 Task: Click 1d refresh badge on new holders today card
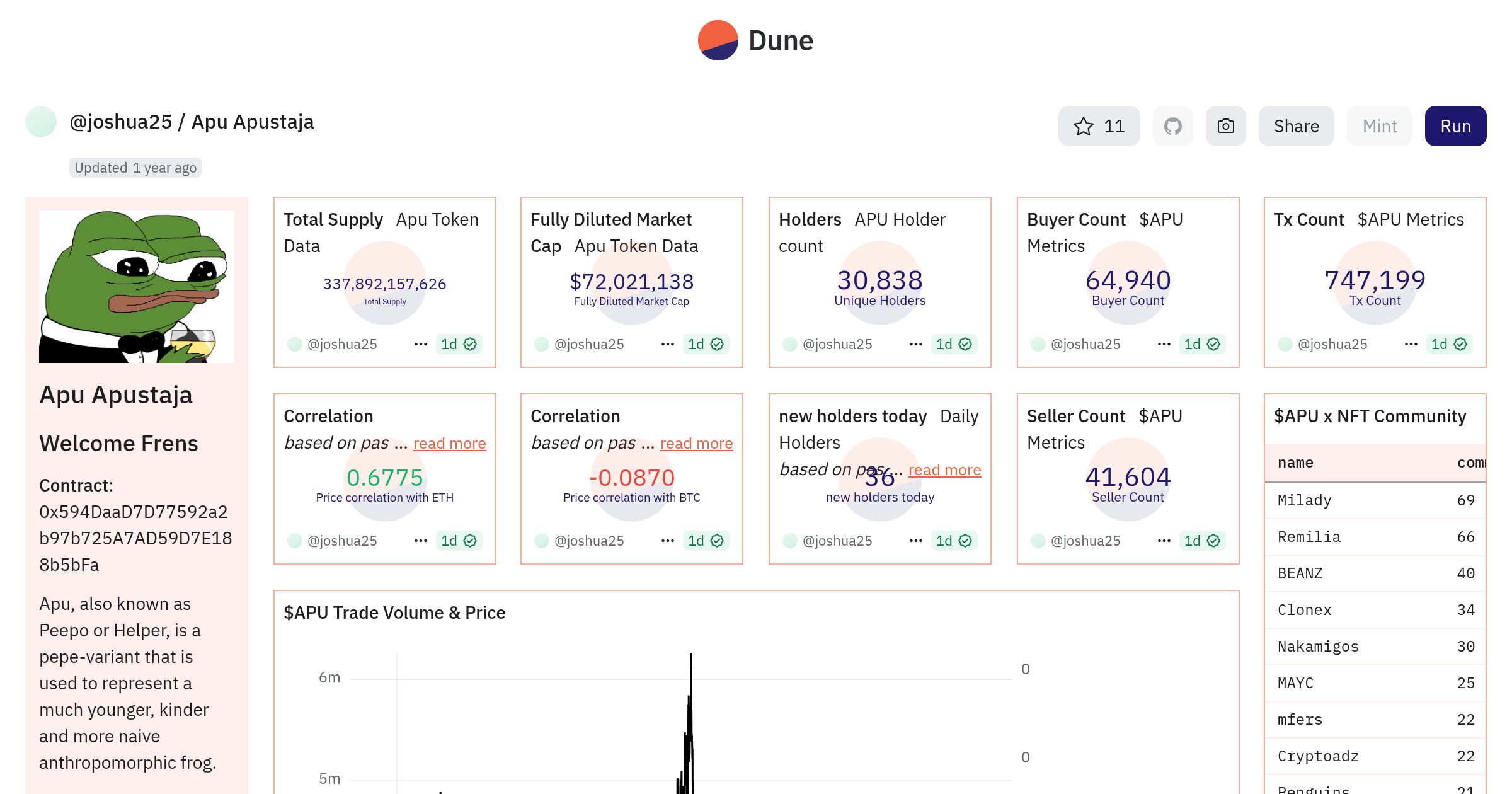(954, 541)
